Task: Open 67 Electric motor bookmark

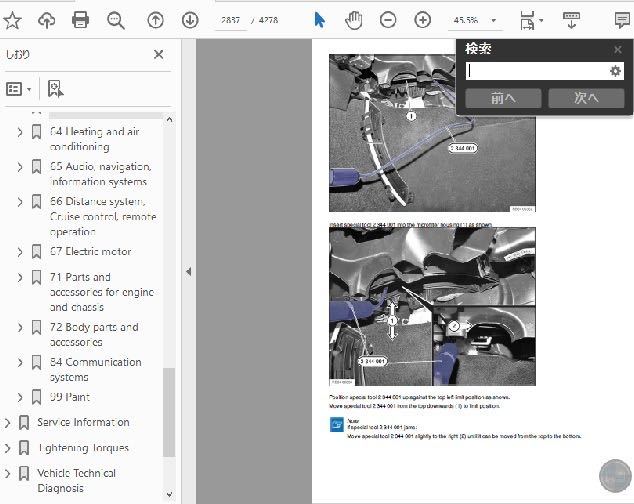Action: pyautogui.click(x=91, y=252)
